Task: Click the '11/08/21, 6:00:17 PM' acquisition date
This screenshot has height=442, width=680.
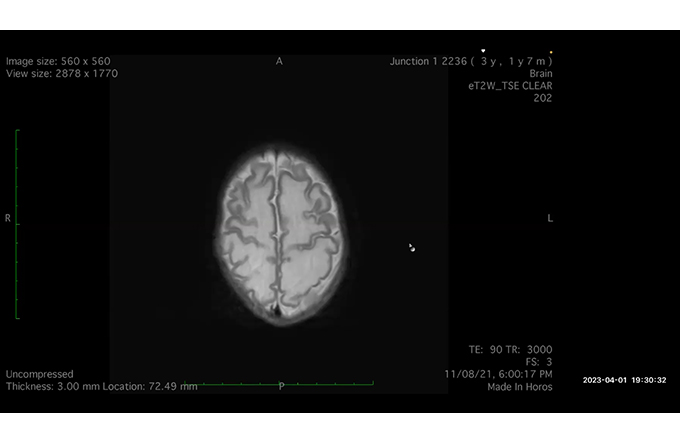Action: [498, 374]
